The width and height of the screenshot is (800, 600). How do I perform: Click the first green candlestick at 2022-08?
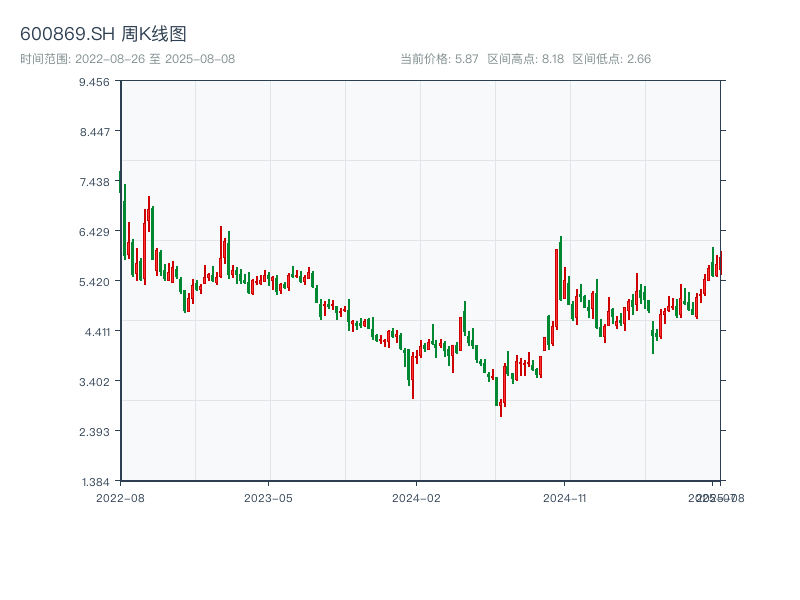tap(120, 182)
